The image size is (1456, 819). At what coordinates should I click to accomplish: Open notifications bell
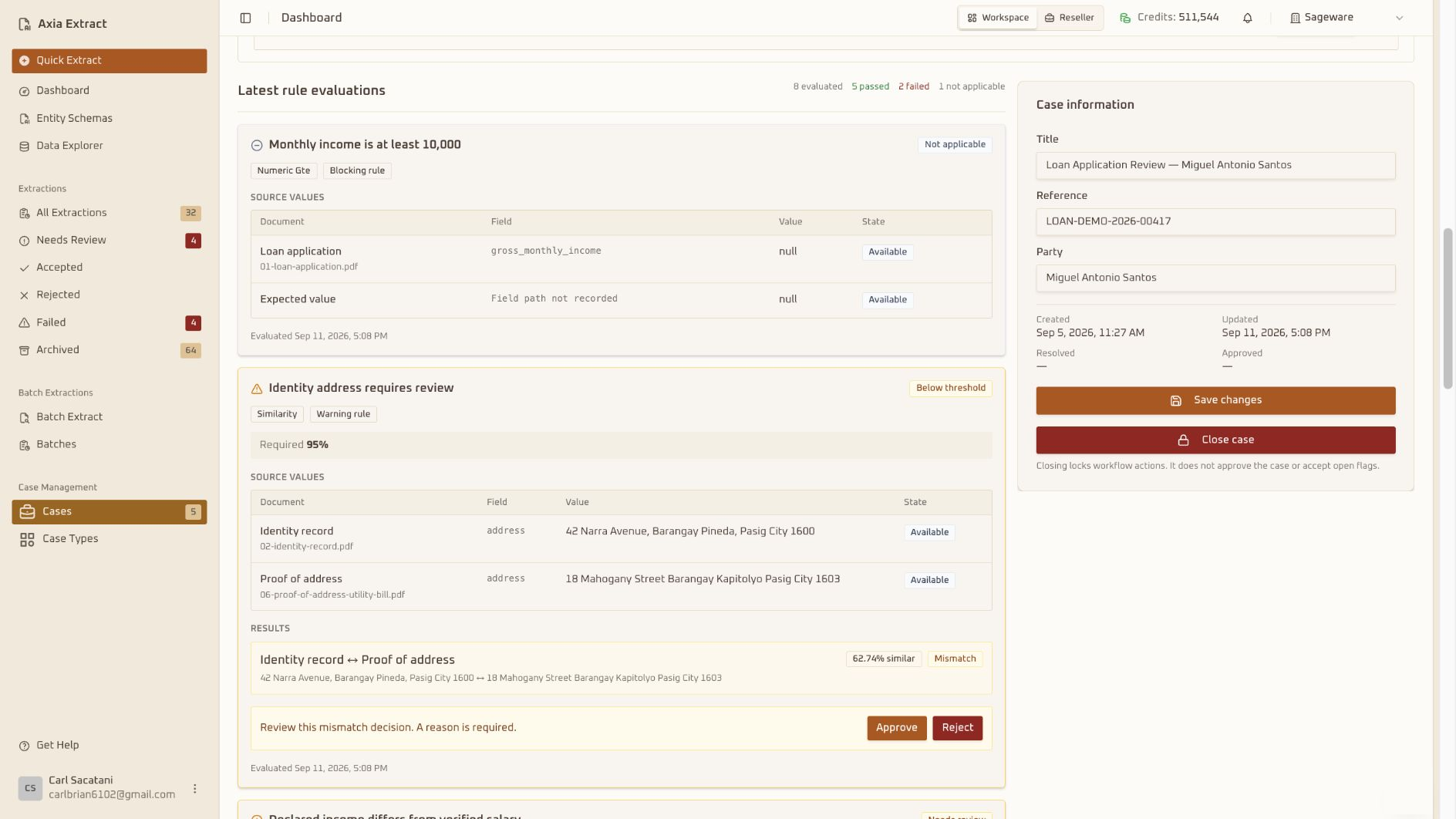(1247, 18)
